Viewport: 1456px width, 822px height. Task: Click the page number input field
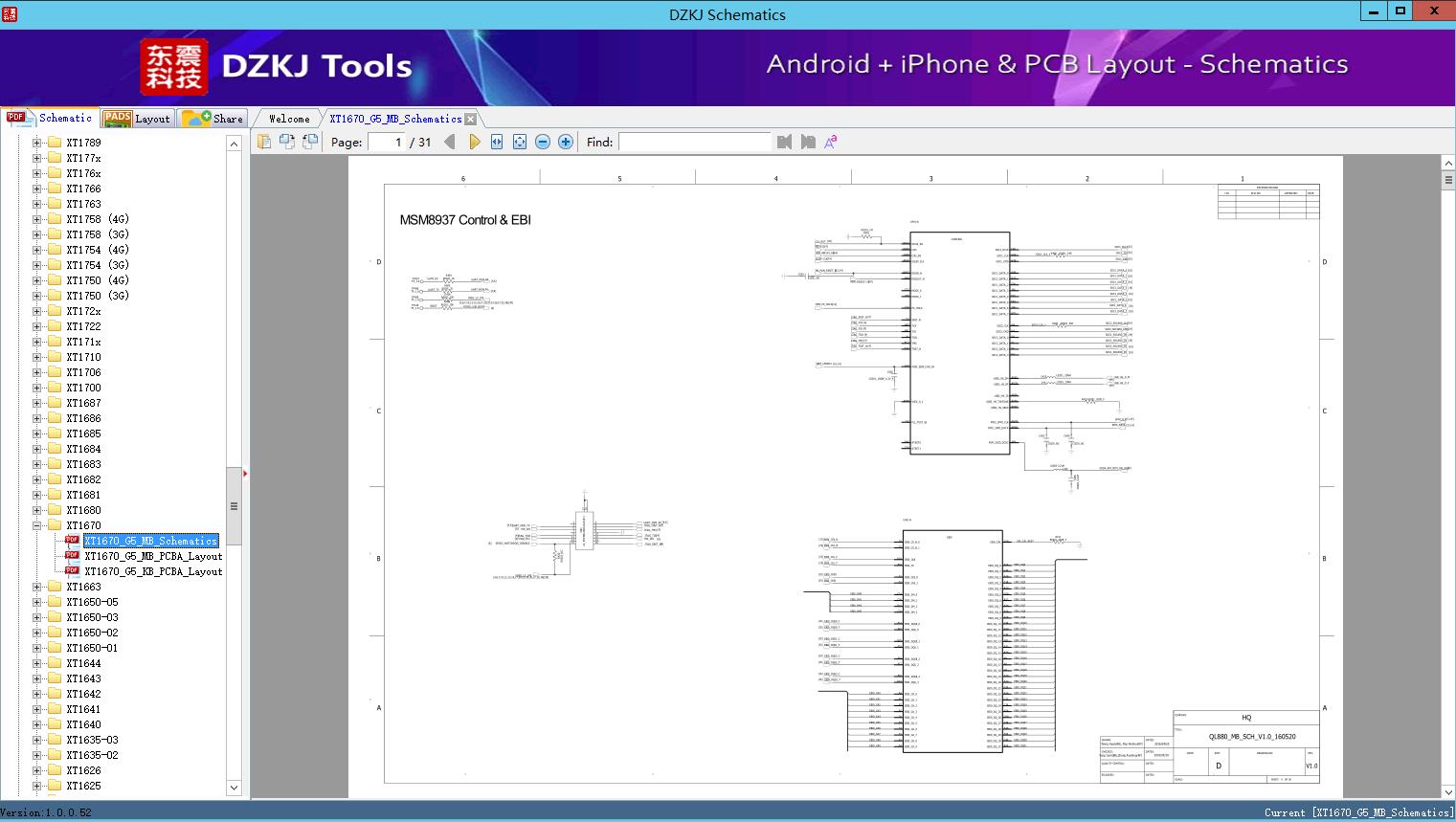pos(386,142)
